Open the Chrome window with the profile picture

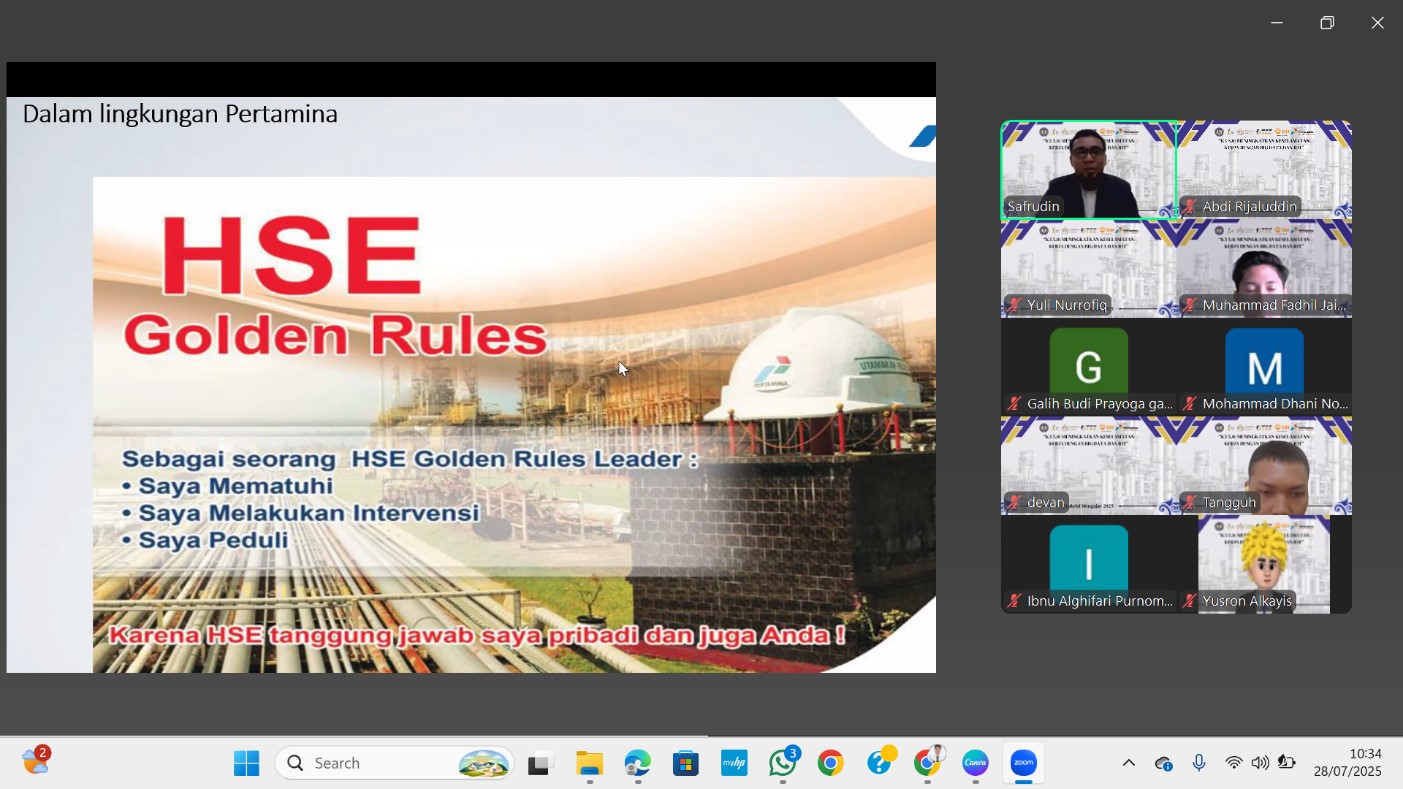[x=927, y=763]
